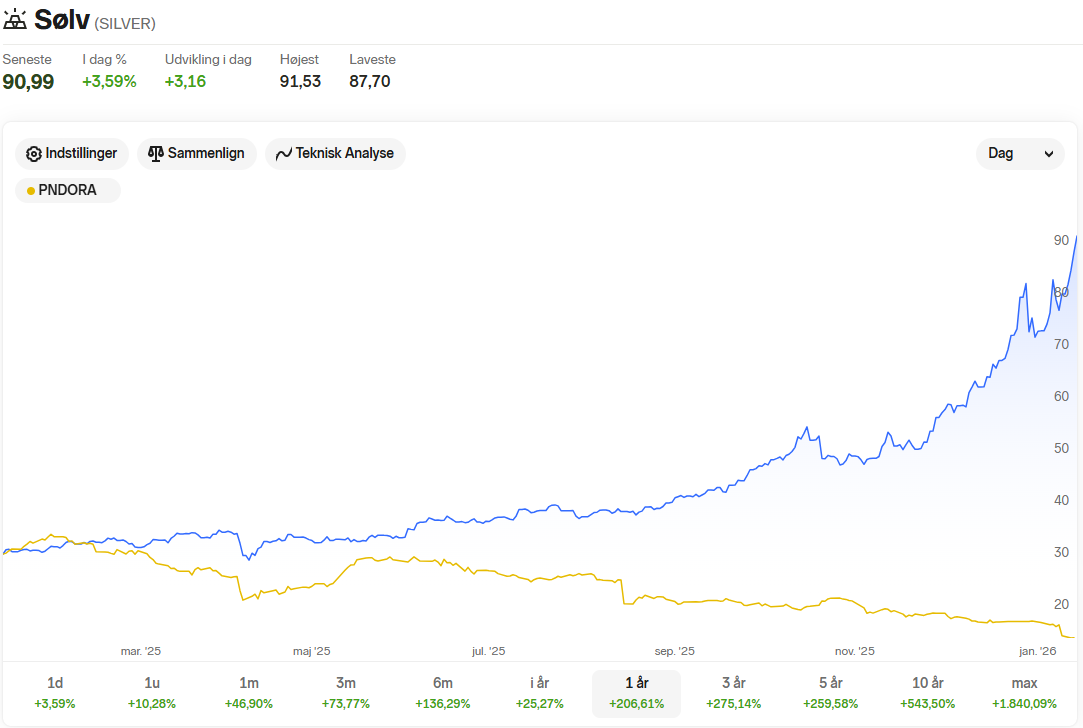Click the 90 y-axis label
Screen dimensions: 1083x728
1061,240
